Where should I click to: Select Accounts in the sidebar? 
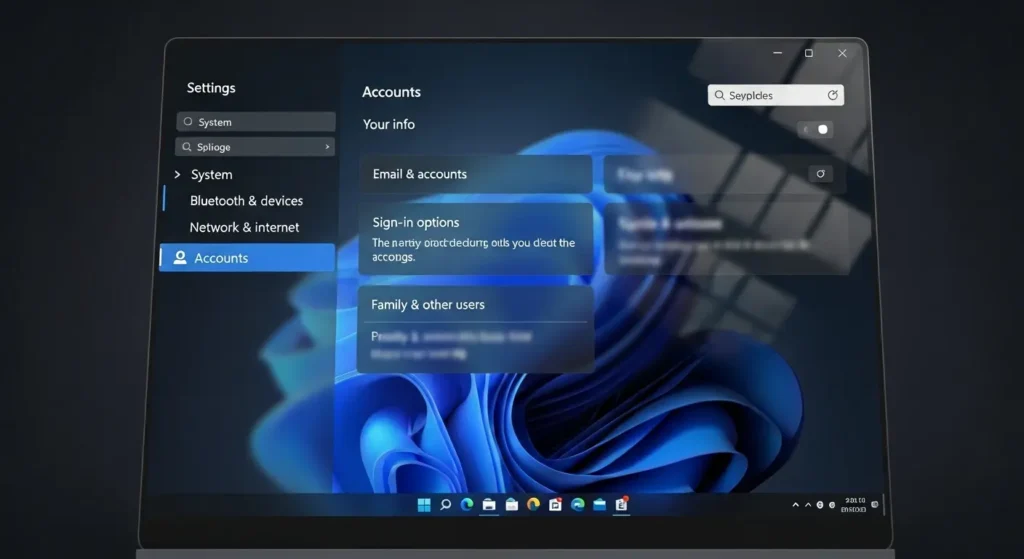[248, 257]
